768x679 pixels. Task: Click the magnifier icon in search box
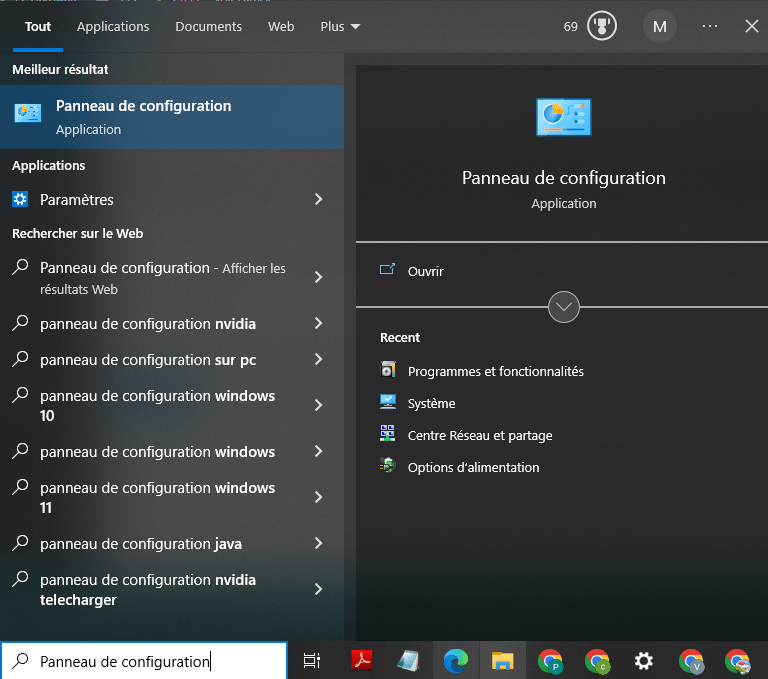click(x=21, y=661)
